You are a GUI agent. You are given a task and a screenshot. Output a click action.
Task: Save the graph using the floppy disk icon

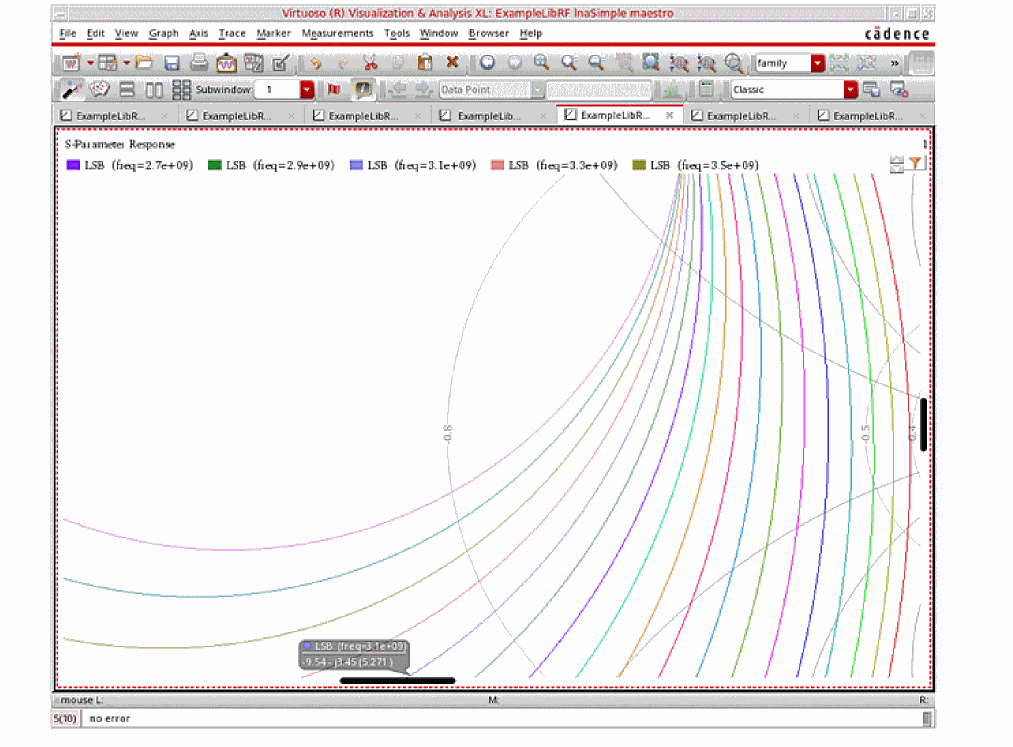pos(172,63)
